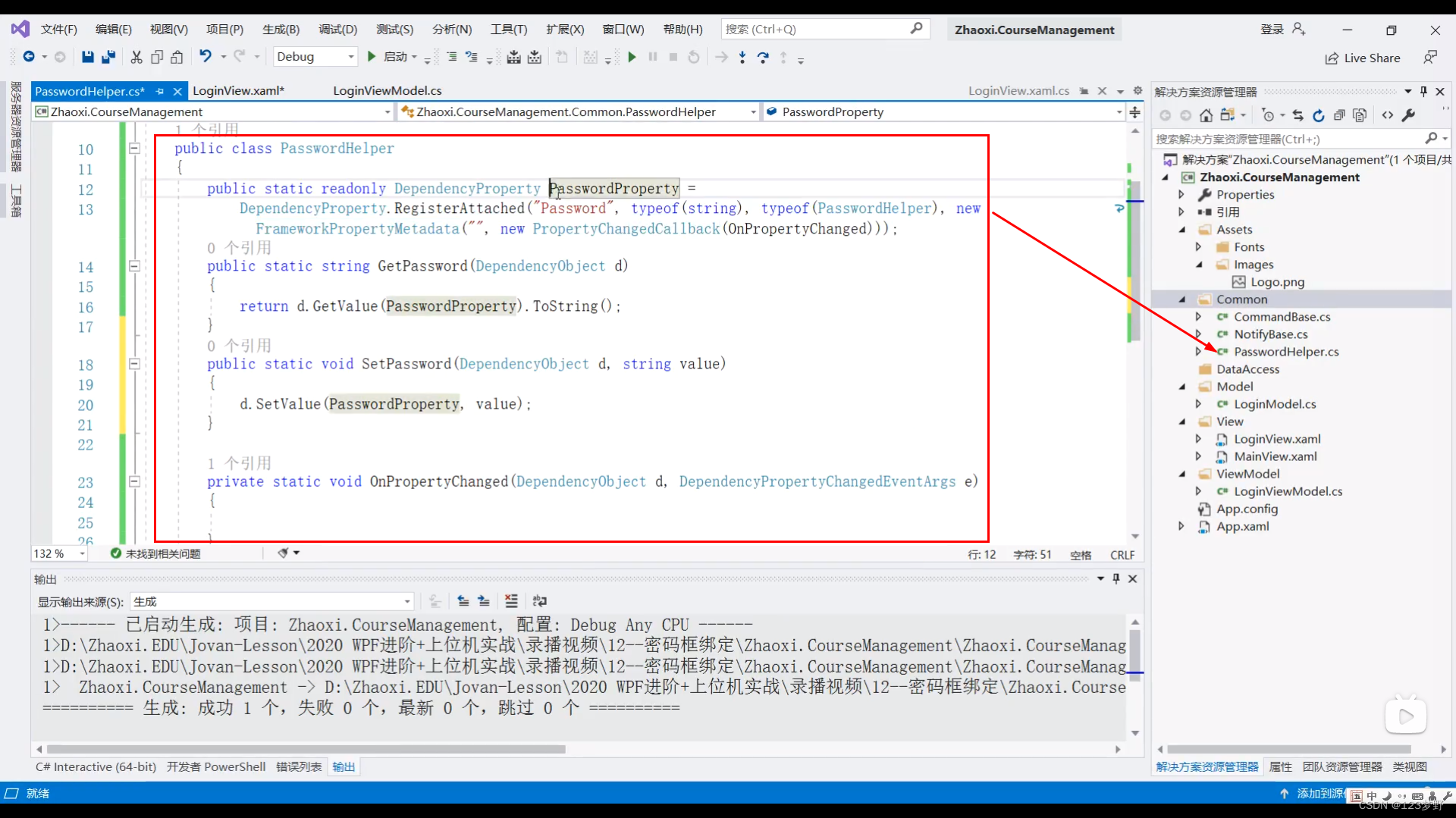Click Show All Files icon in Solution Explorer

click(x=1360, y=115)
